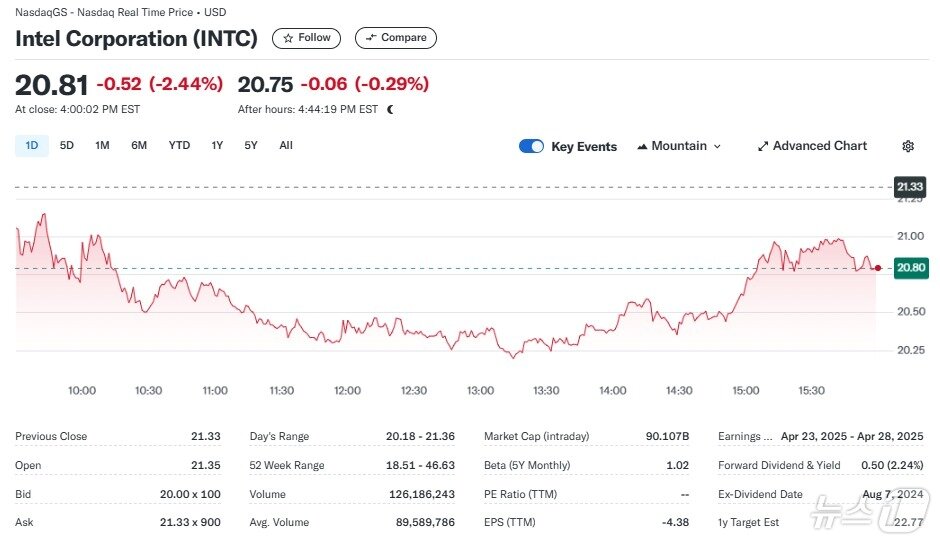Screen dimensions: 940x545
Task: Switch to the 5D time range
Action: [67, 146]
